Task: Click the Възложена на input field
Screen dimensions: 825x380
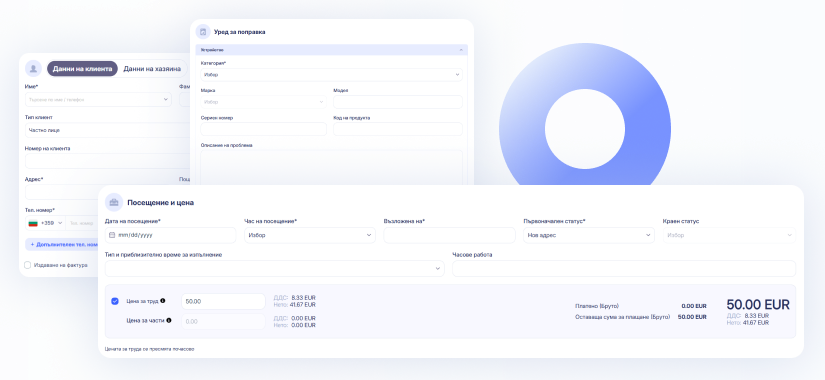Action: (449, 235)
